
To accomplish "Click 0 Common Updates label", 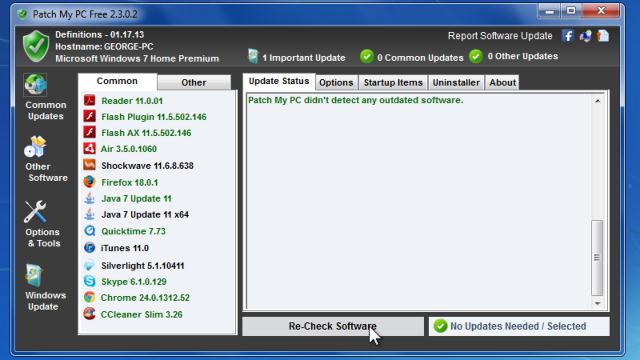I will pyautogui.click(x=420, y=58).
